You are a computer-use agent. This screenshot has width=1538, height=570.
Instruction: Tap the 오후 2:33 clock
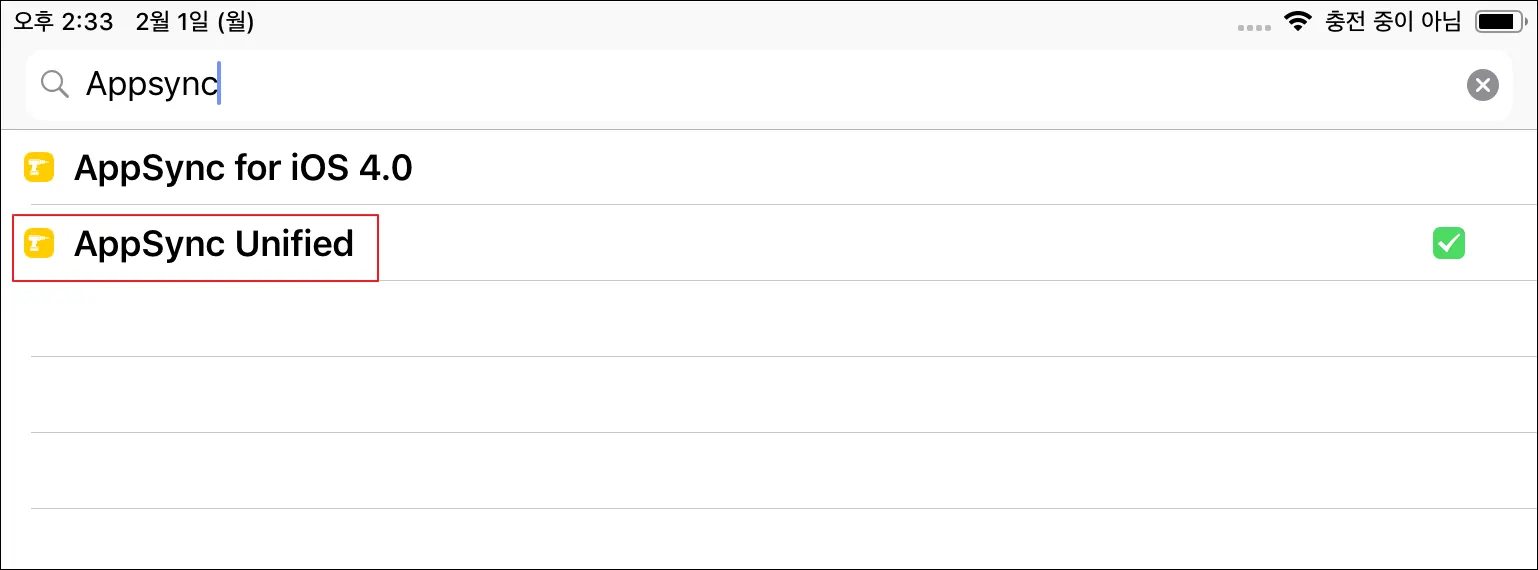tap(65, 22)
